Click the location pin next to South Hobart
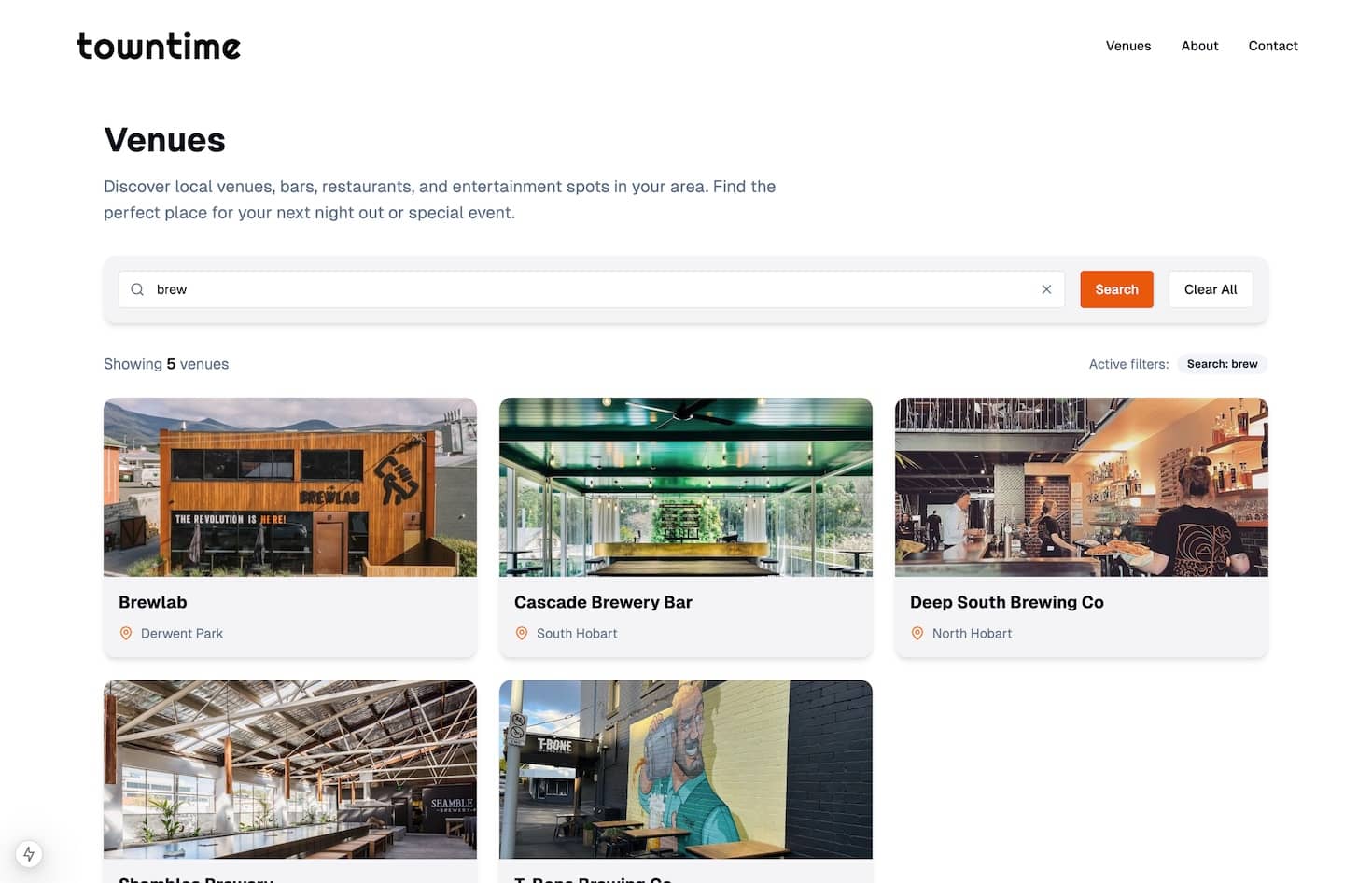The image size is (1372, 883). (x=522, y=633)
